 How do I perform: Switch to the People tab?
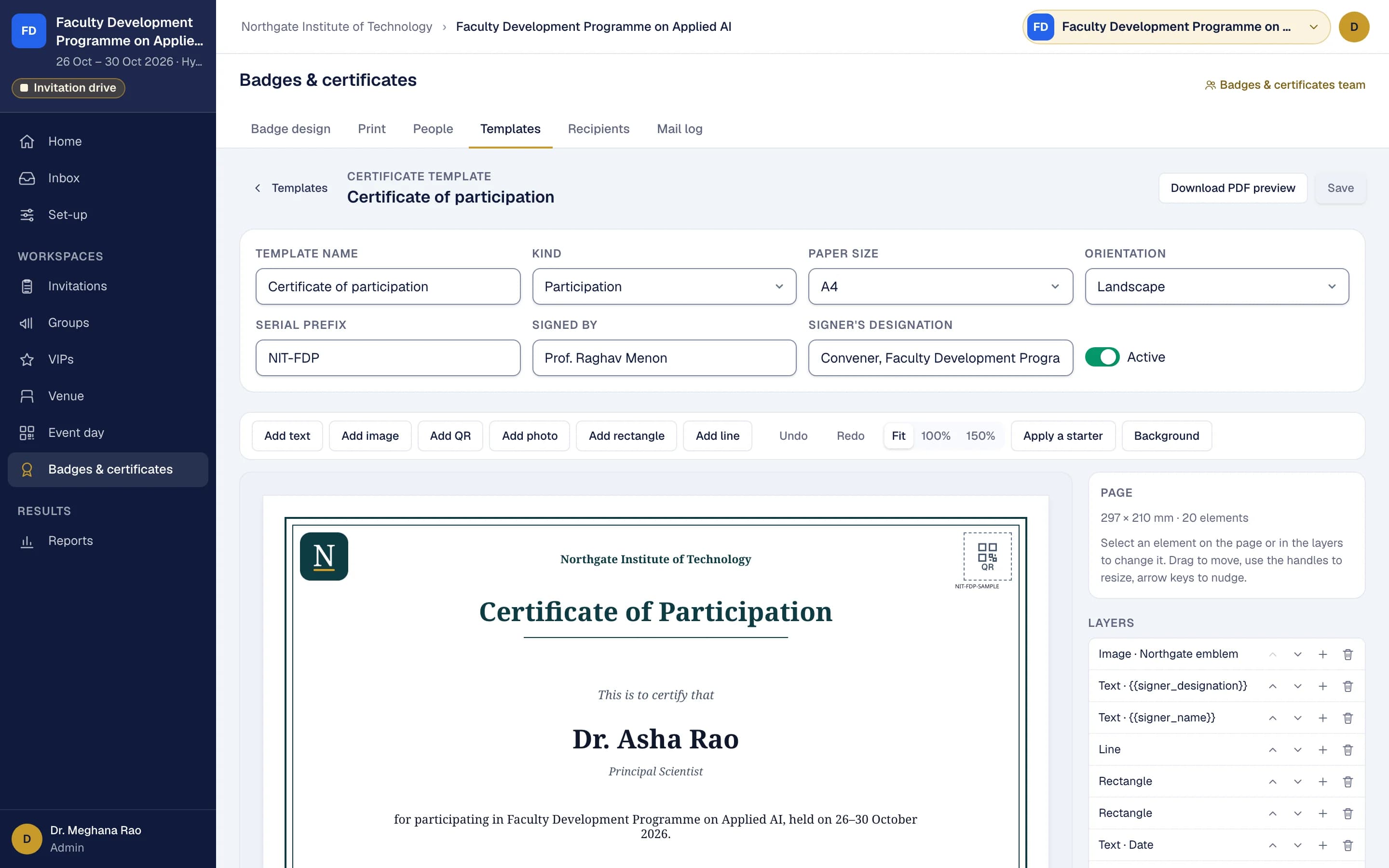433,129
